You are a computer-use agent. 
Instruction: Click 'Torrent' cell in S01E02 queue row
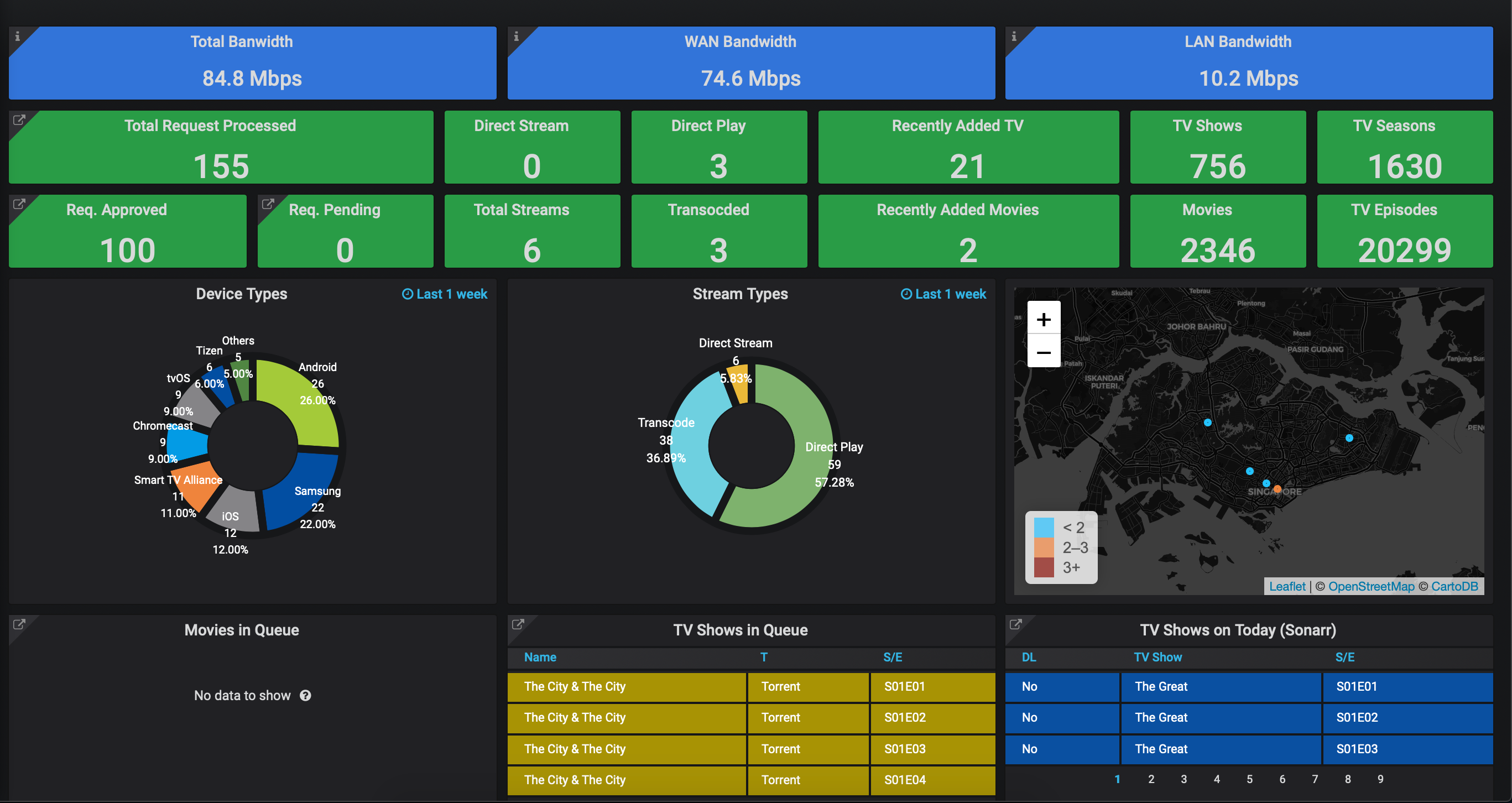click(807, 718)
